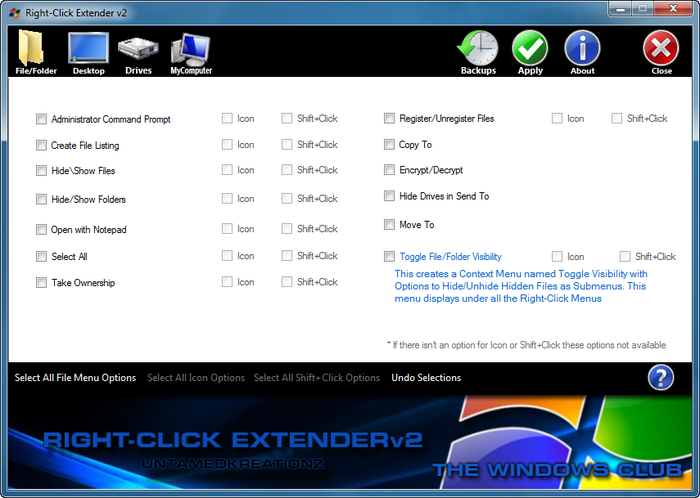Screen dimensions: 700x498
Task: Enable Toggle File/Folder Visibility checkbox
Action: (389, 257)
